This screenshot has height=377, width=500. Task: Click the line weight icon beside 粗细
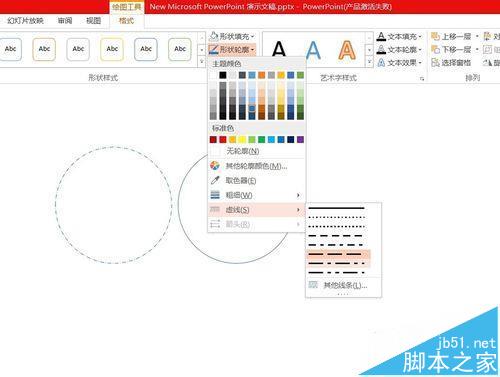pyautogui.click(x=215, y=195)
